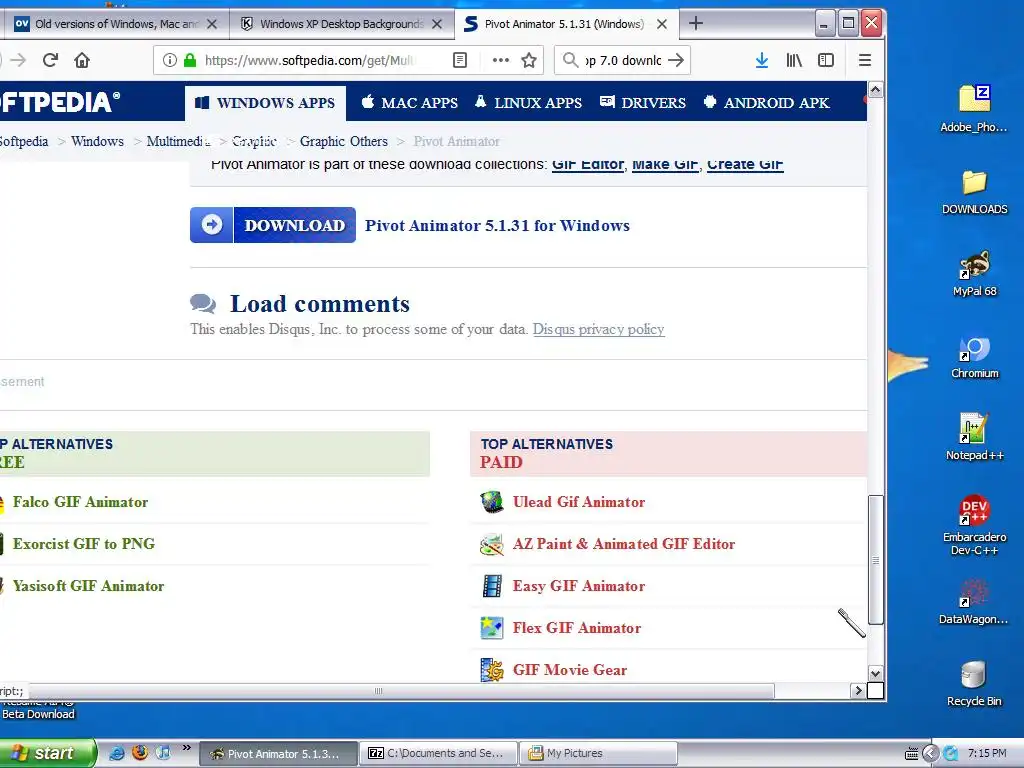The width and height of the screenshot is (1024, 768).
Task: Open the Disqus privacy policy link
Action: (x=598, y=329)
